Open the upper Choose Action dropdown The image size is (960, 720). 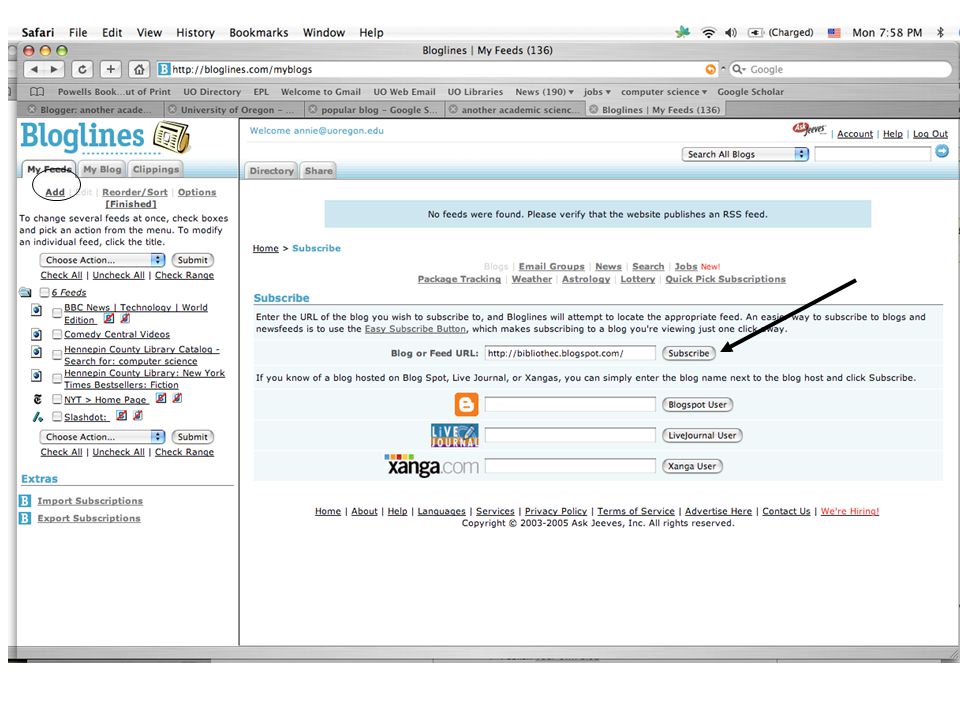[102, 260]
